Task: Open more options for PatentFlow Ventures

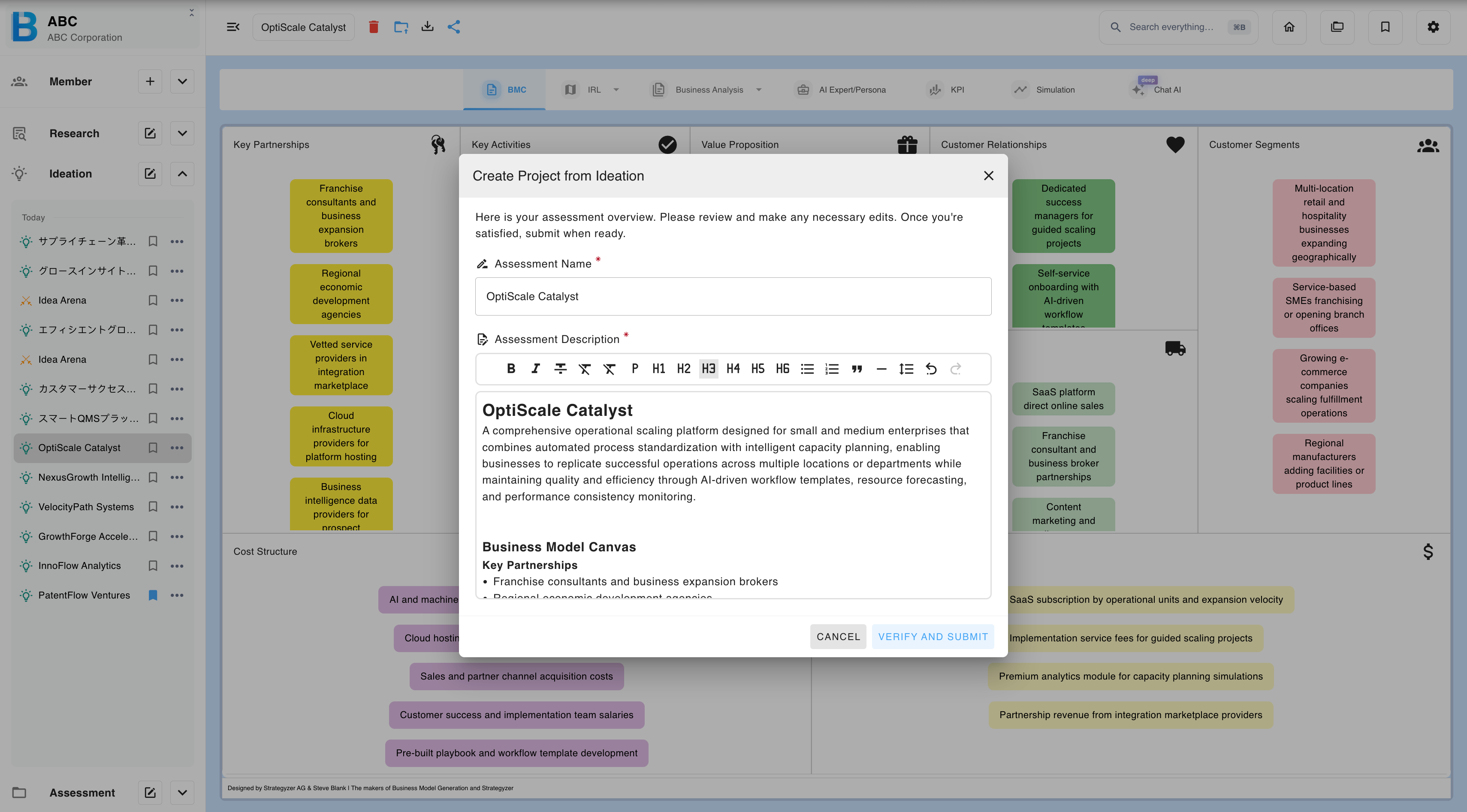Action: tap(177, 595)
